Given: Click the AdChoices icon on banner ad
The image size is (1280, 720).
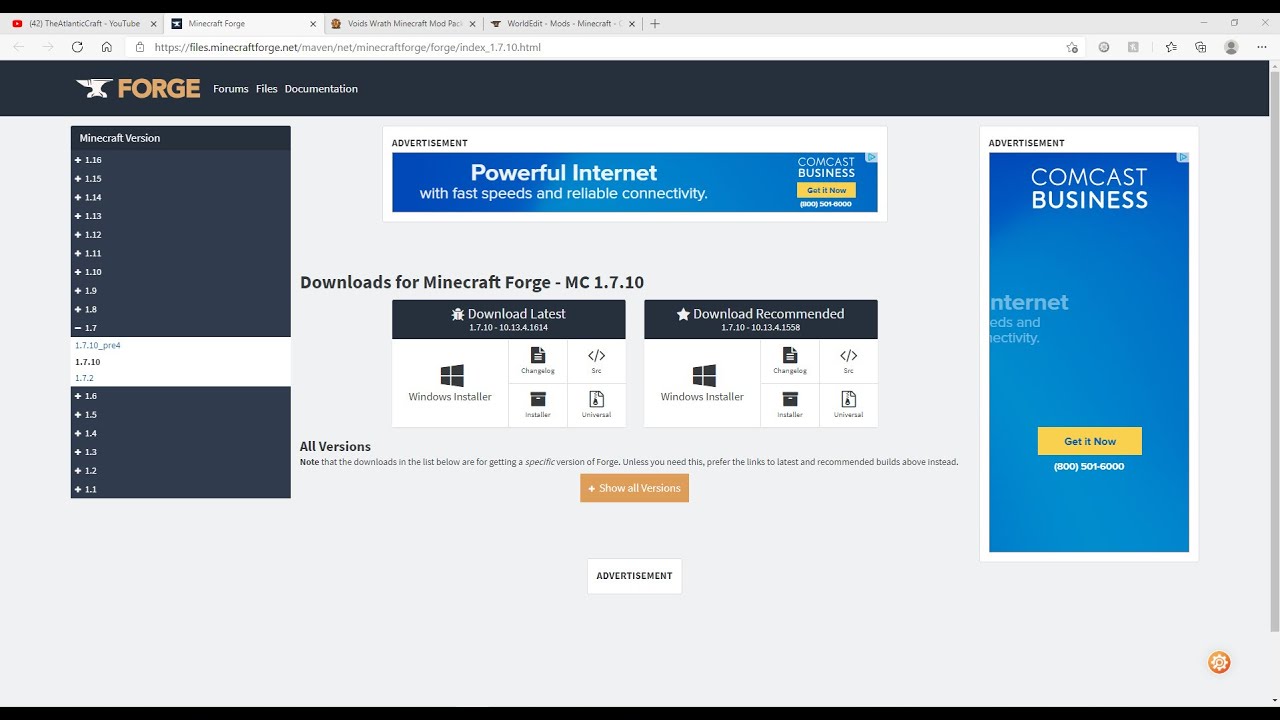Looking at the screenshot, I should pyautogui.click(x=872, y=157).
